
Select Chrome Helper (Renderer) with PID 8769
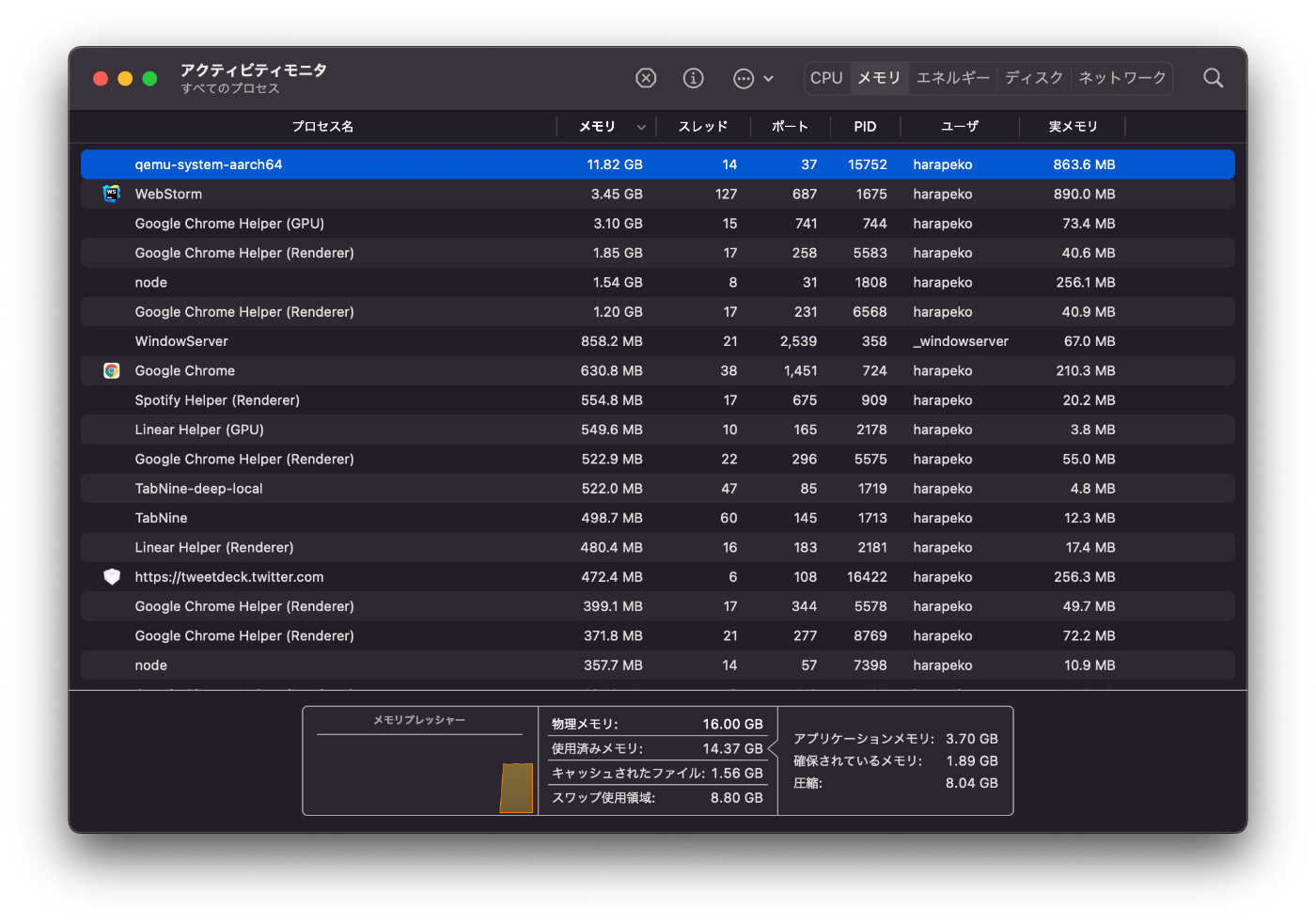coord(658,635)
